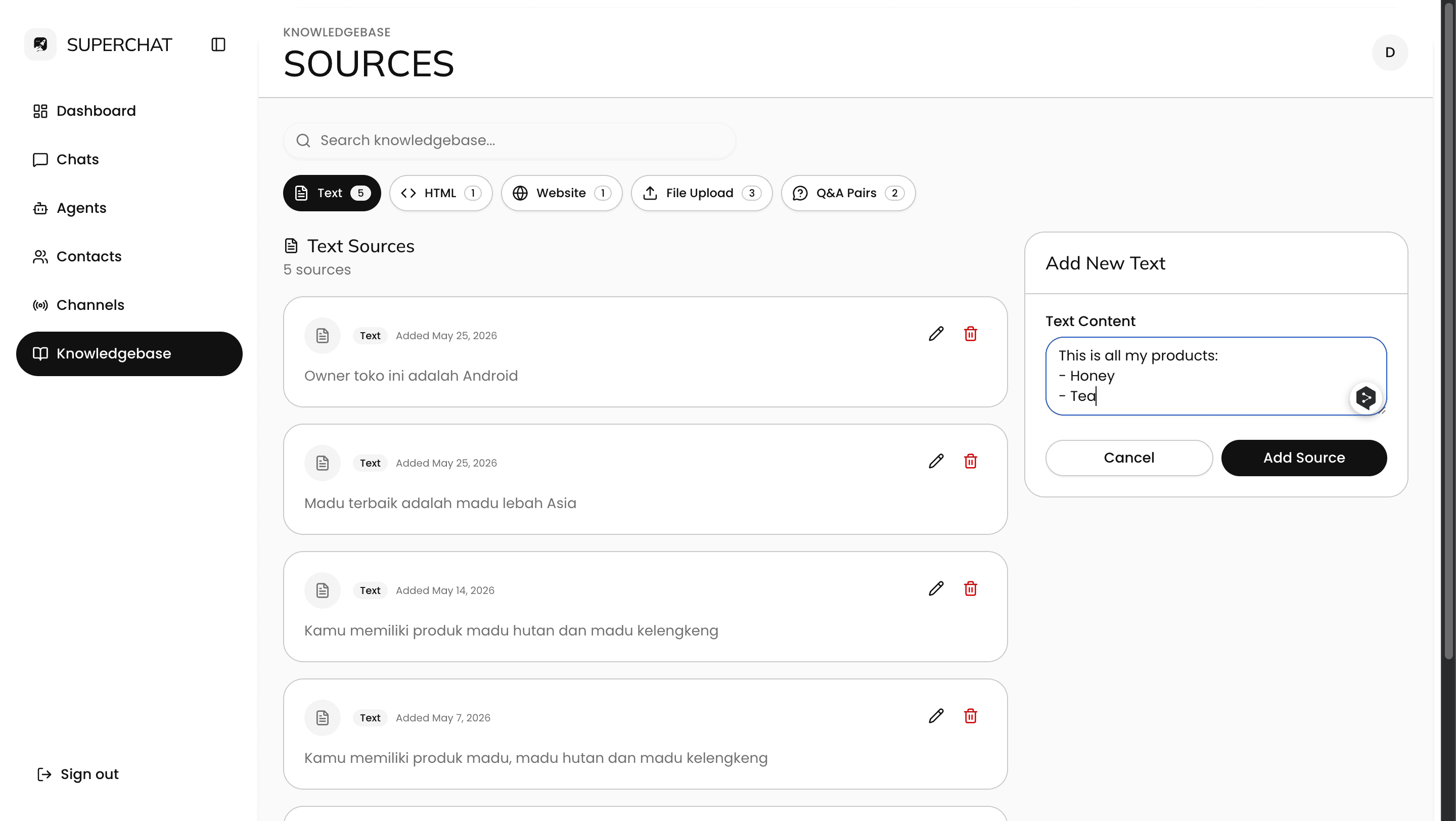Select the Knowledgebase sidebar item

[x=129, y=354]
